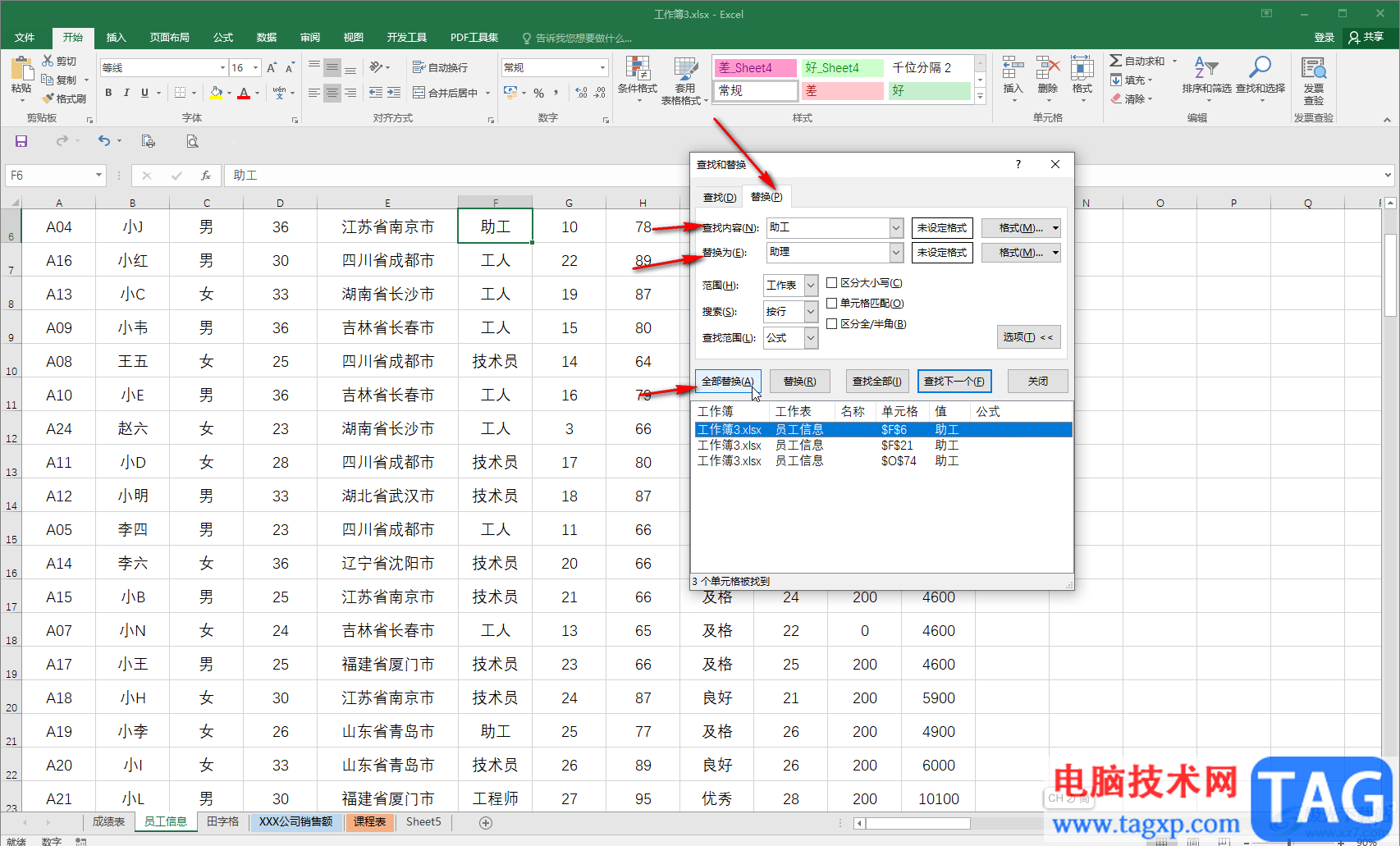The height and width of the screenshot is (846, 1400).
Task: Switch to the 课程表 sheet tab
Action: pos(370,821)
